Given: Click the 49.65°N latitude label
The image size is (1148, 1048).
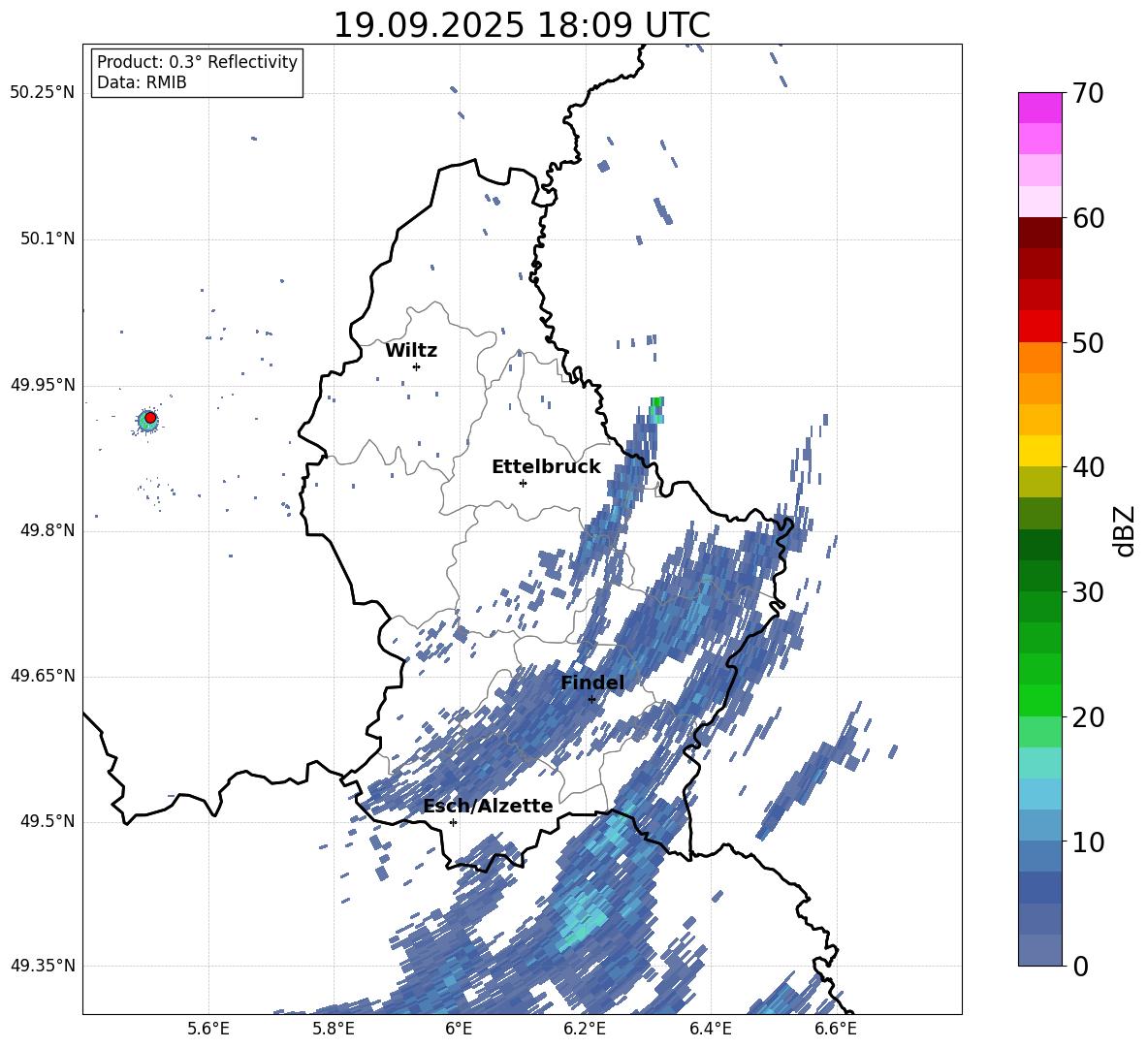Looking at the screenshot, I should point(43,676).
